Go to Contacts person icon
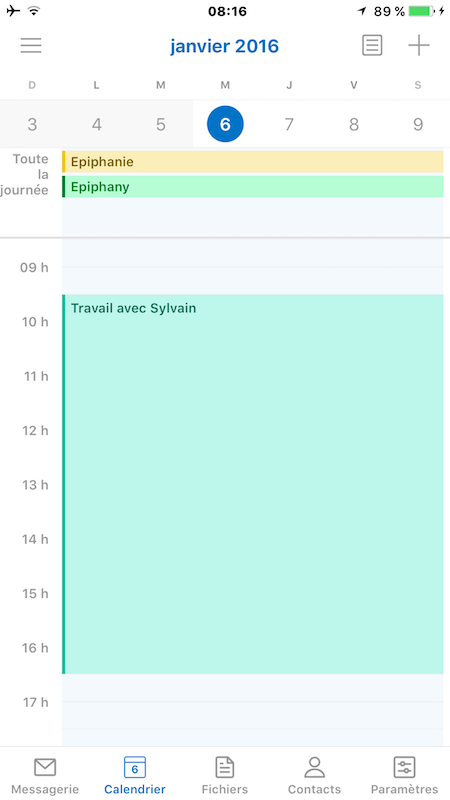The width and height of the screenshot is (450, 800). click(314, 767)
